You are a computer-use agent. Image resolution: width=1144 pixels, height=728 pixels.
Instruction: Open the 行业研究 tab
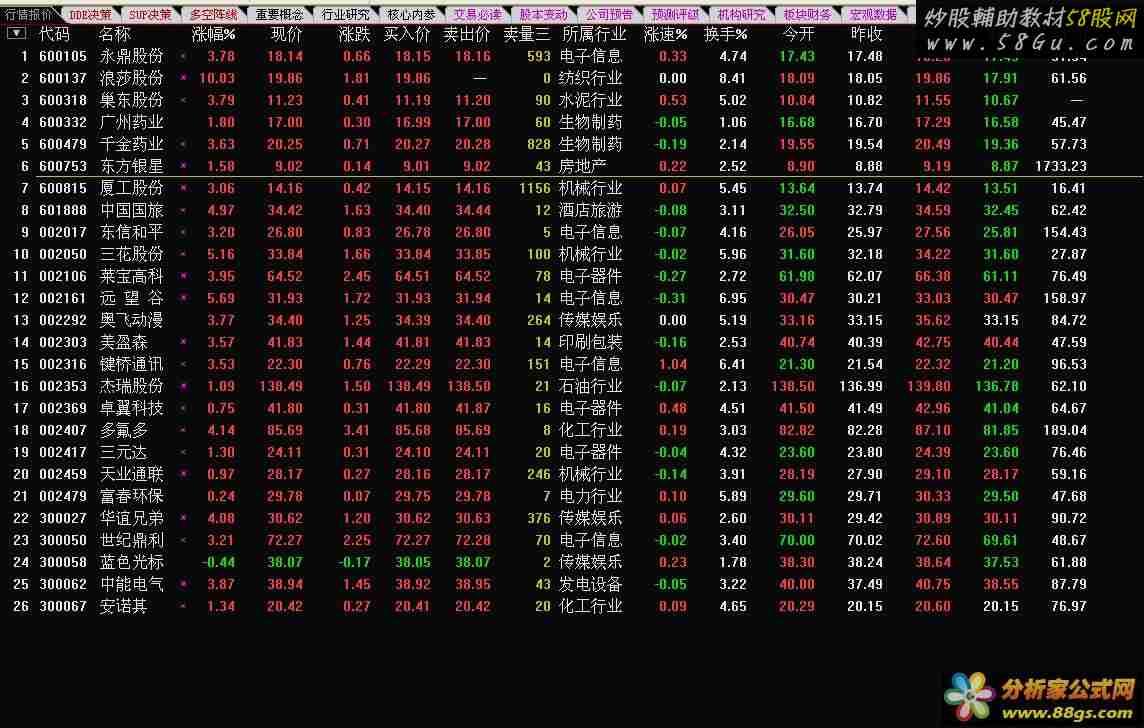pos(345,14)
